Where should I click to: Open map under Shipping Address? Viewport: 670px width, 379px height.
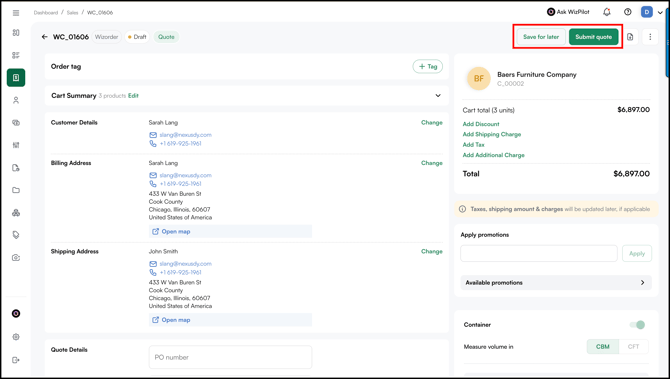click(230, 320)
